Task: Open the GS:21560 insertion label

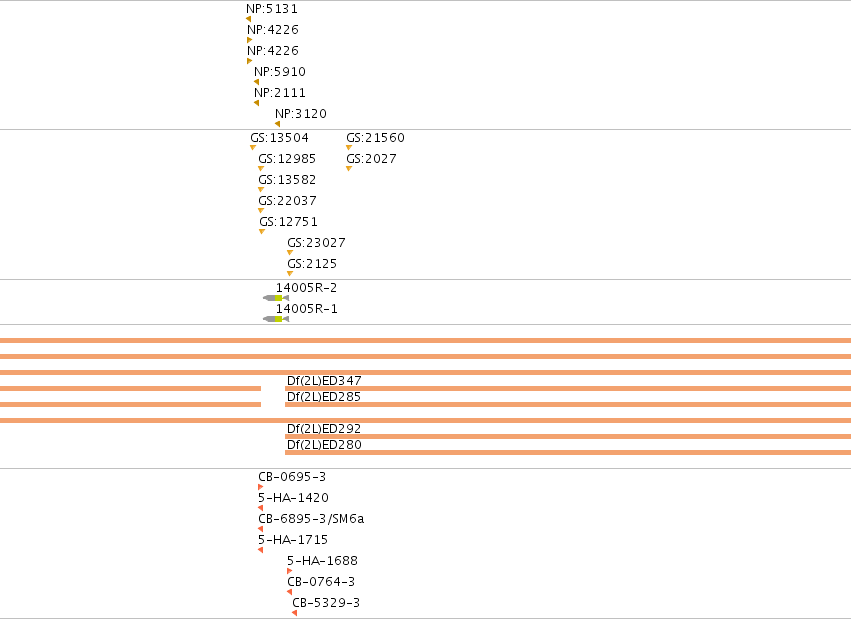Action: coord(376,138)
